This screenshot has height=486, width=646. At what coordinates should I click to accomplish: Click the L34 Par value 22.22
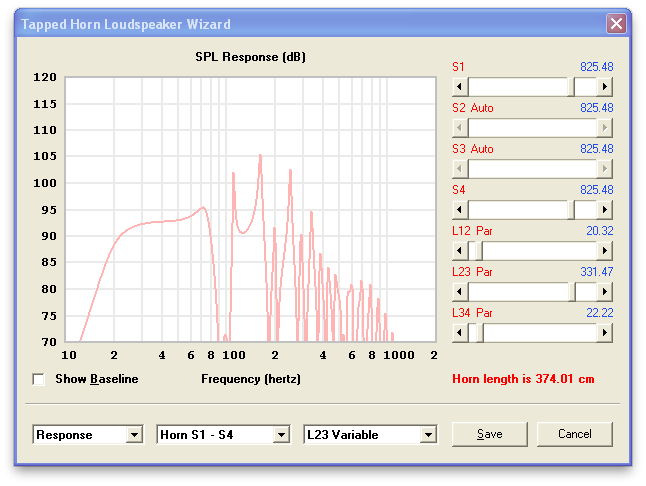coord(599,313)
